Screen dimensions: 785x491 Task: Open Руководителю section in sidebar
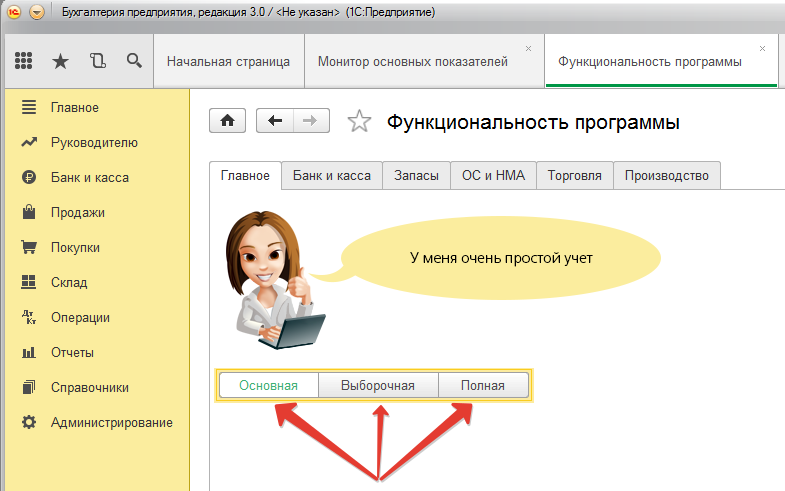(x=94, y=142)
